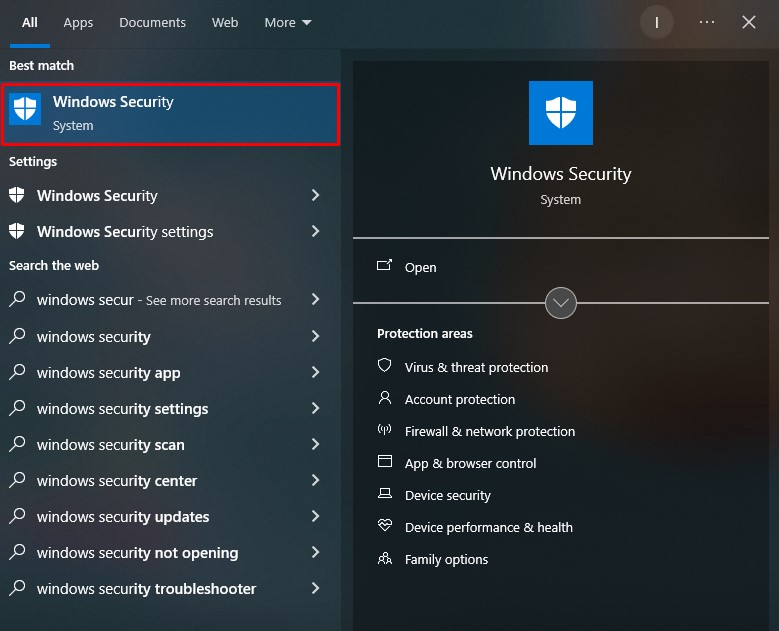Viewport: 779px width, 631px height.
Task: Select 'windows security troubleshooter' suggestion text
Action: coord(146,589)
